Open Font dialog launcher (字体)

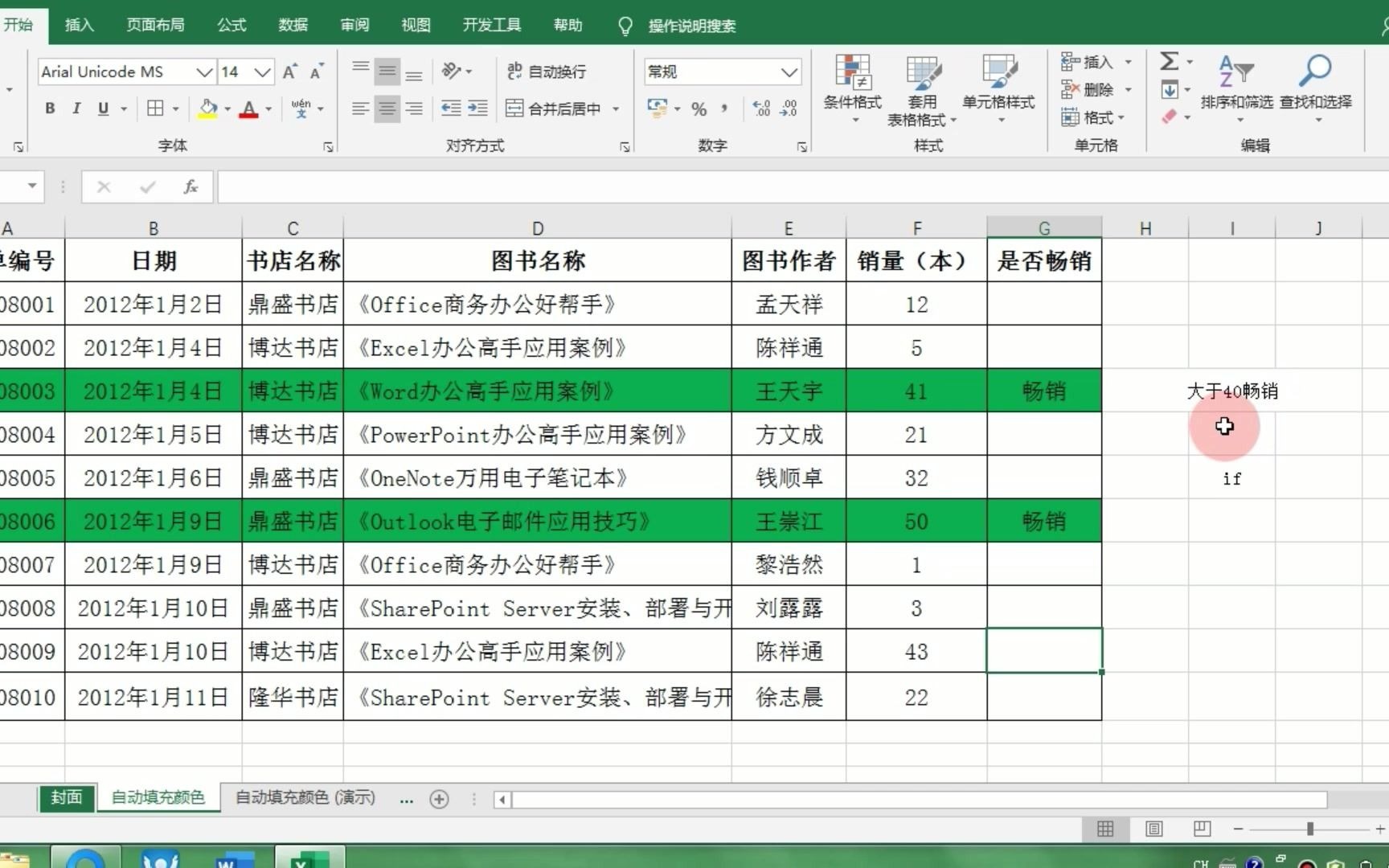pyautogui.click(x=328, y=146)
